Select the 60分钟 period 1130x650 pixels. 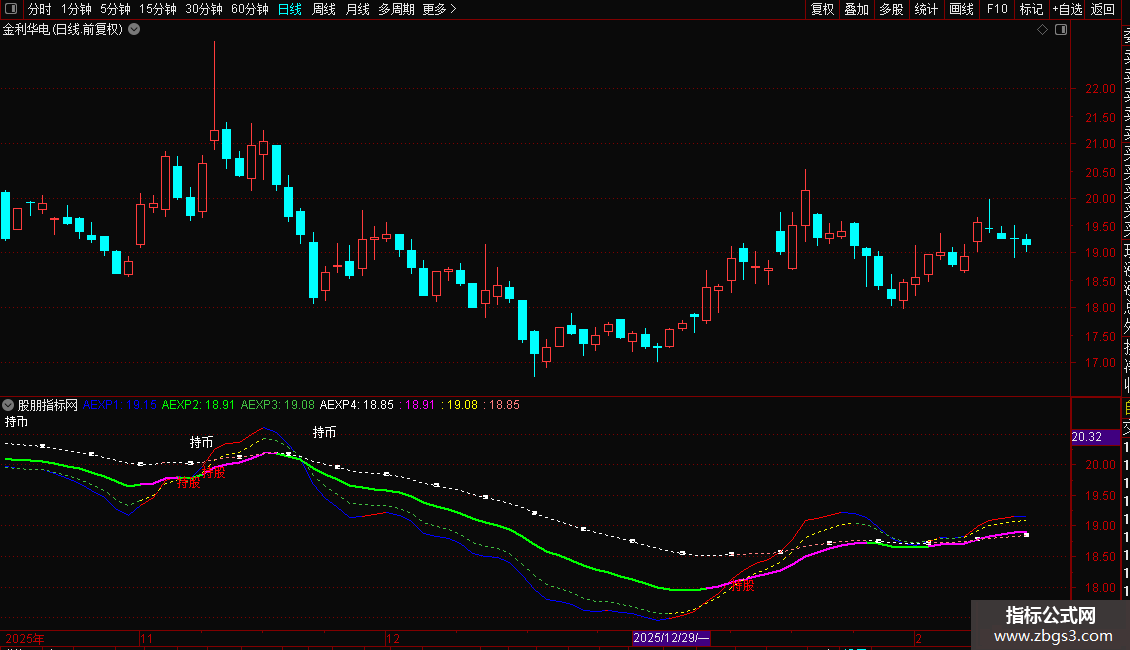tap(250, 9)
